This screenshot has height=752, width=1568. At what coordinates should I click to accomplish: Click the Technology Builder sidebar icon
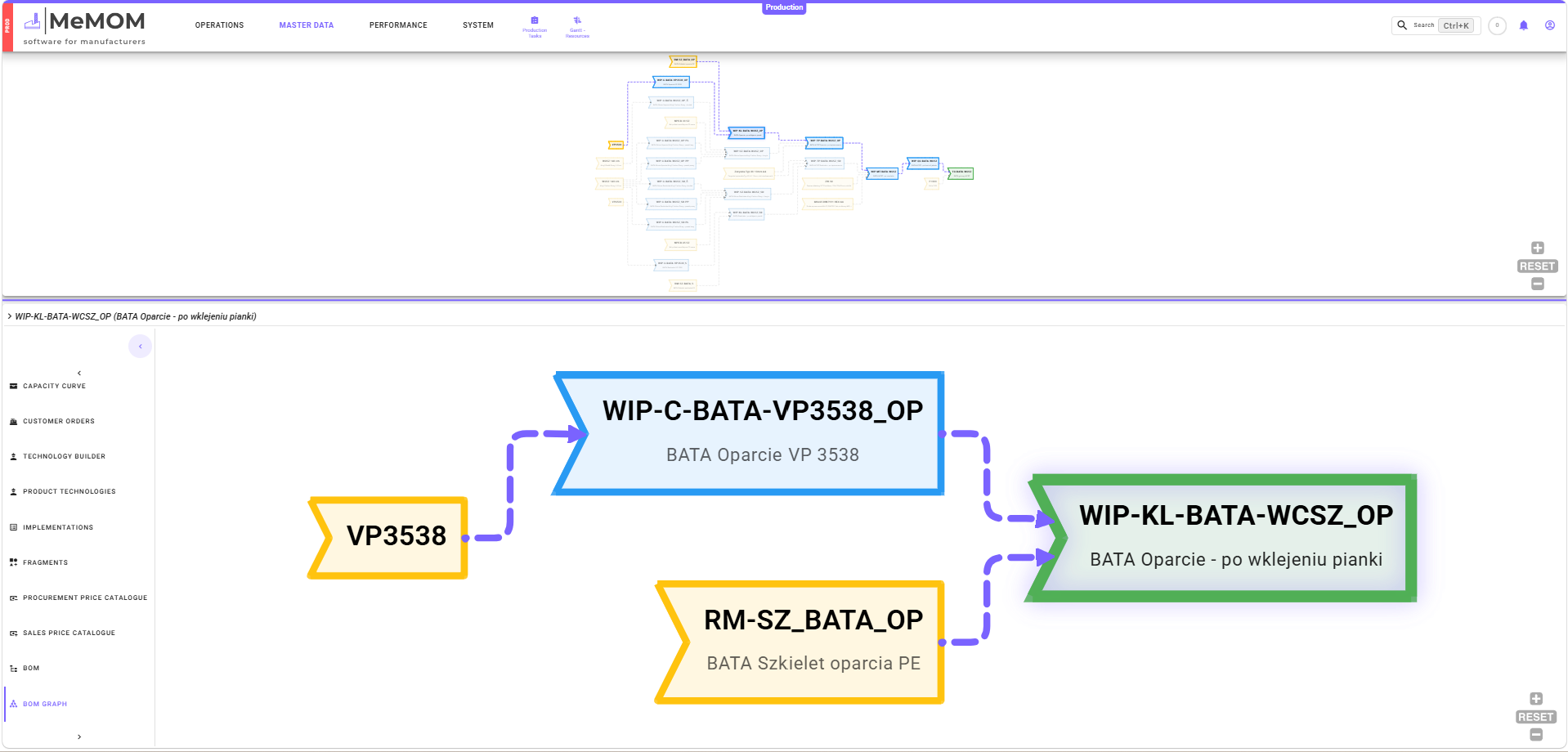point(13,457)
